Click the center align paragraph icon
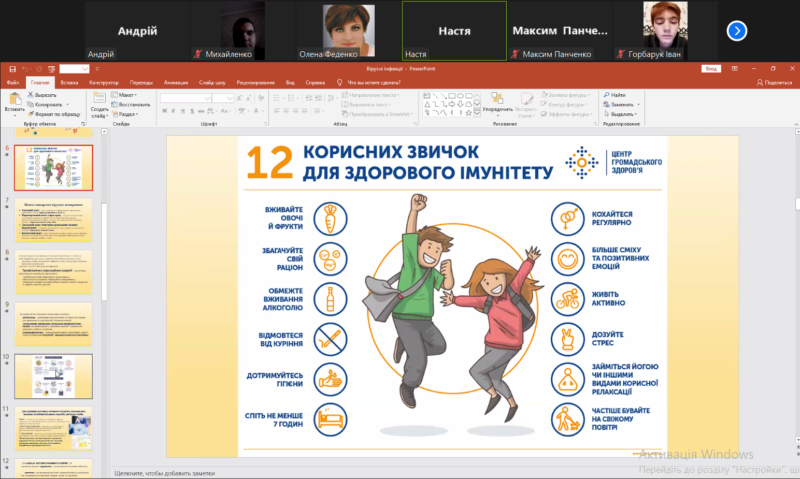 pos(286,111)
